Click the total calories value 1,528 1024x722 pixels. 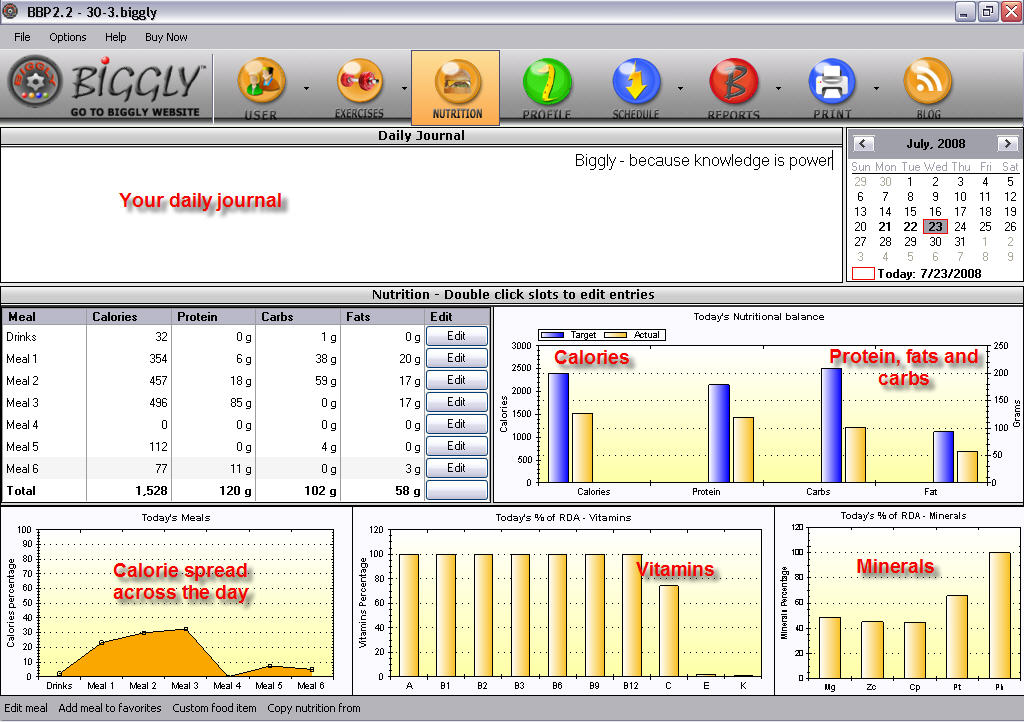click(x=152, y=490)
